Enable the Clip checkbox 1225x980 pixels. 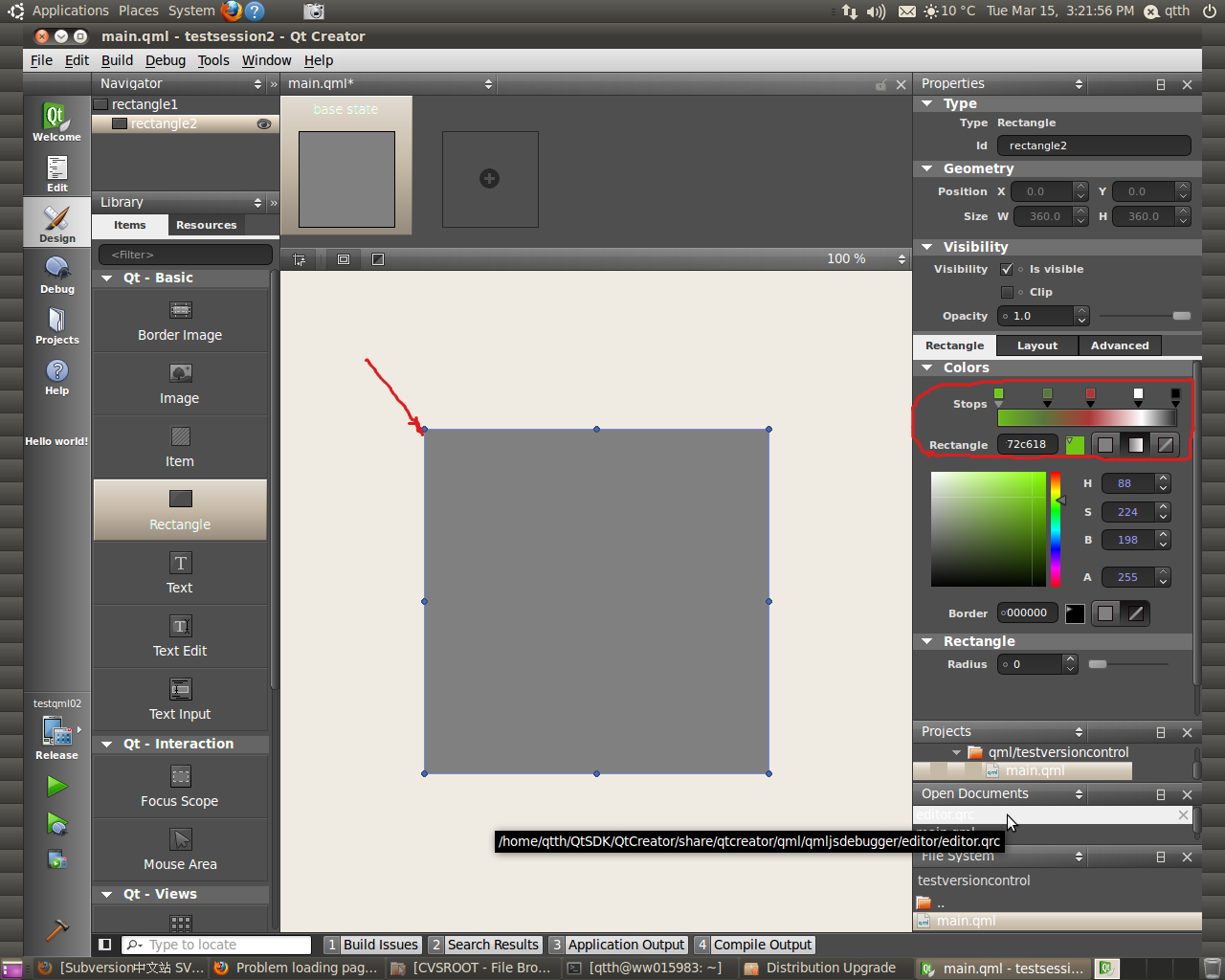tap(1007, 292)
